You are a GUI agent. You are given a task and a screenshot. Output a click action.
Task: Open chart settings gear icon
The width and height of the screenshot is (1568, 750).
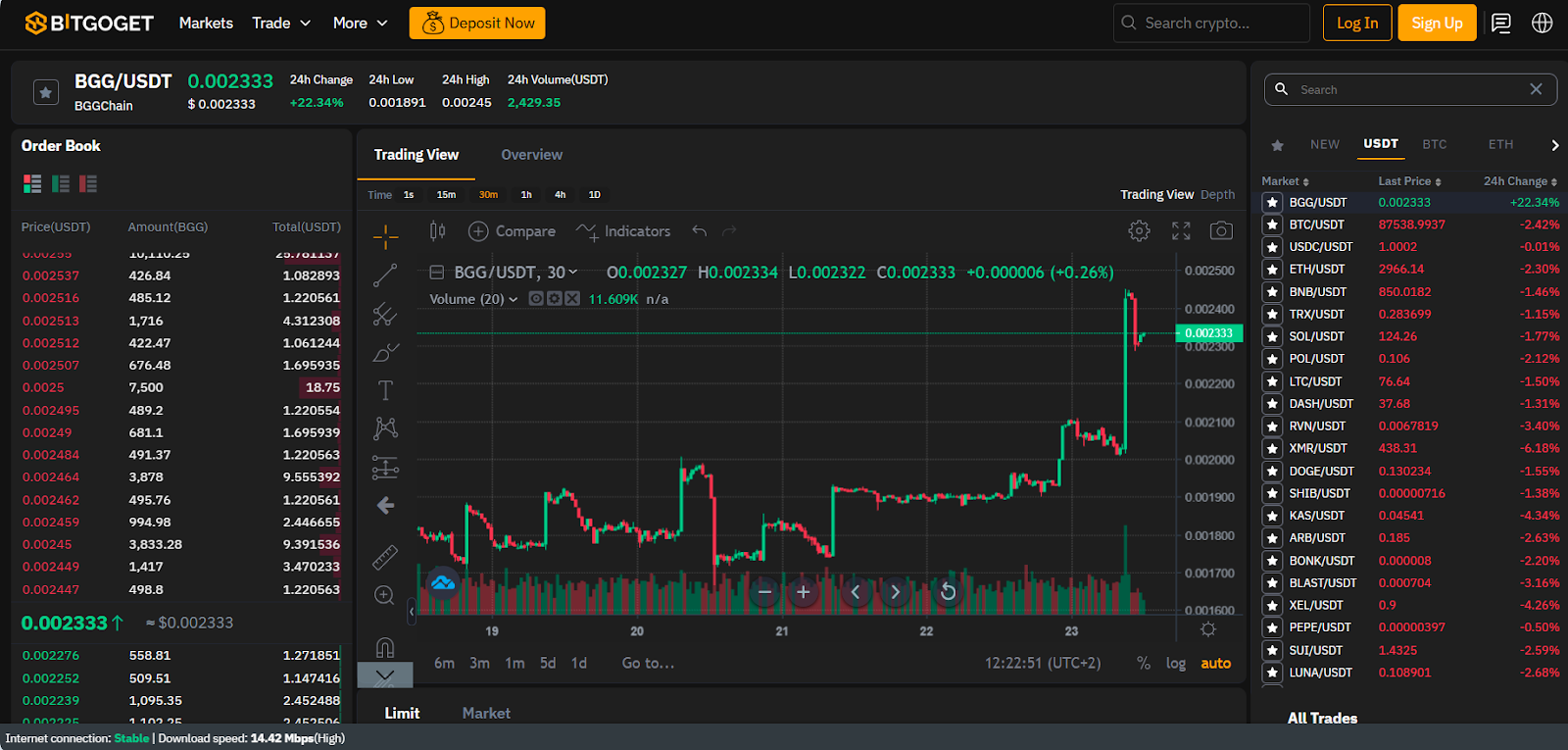point(1139,231)
